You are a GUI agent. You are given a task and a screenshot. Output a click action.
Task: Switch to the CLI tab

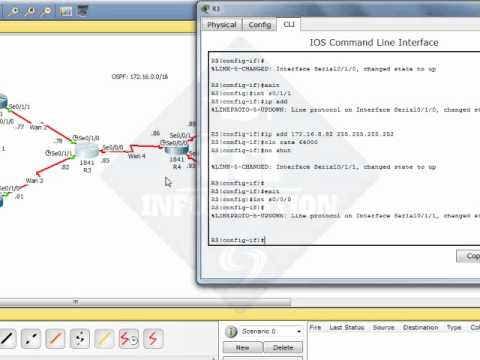point(289,24)
